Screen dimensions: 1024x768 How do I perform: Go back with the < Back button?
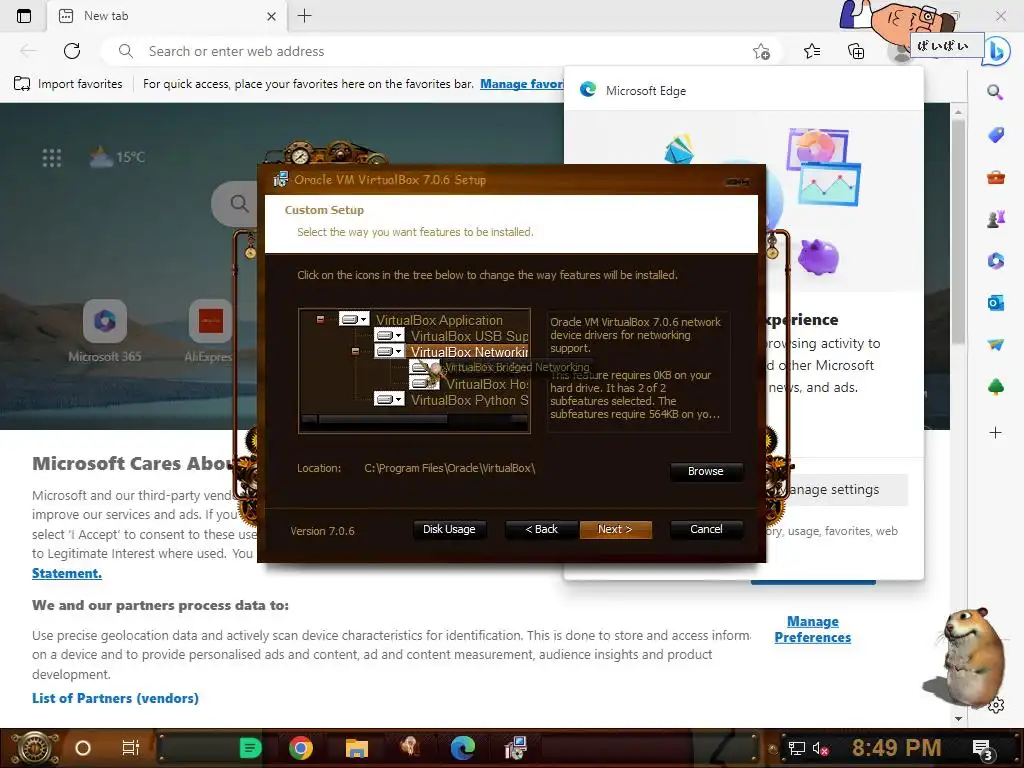(541, 530)
